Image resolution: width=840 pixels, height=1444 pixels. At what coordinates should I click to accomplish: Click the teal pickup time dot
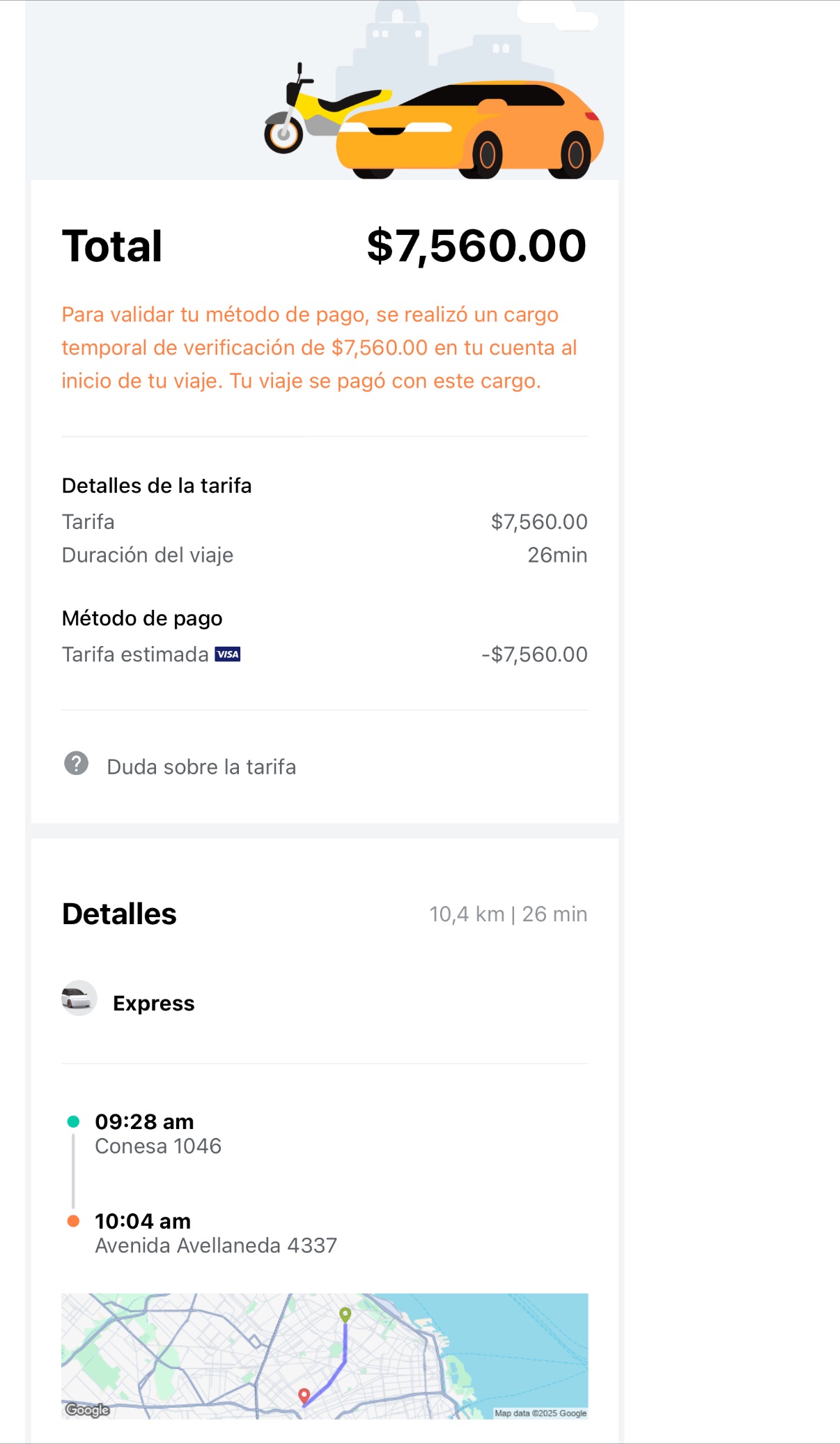coord(73,1121)
